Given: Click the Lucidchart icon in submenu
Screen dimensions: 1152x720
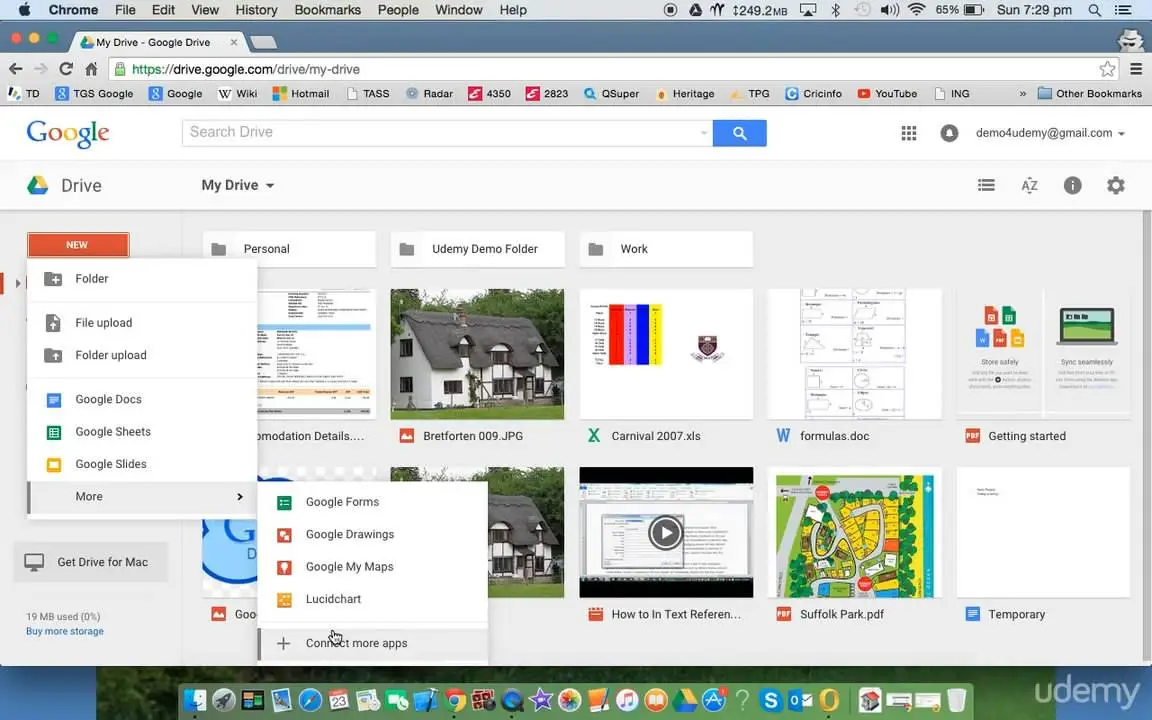Looking at the screenshot, I should [x=284, y=600].
